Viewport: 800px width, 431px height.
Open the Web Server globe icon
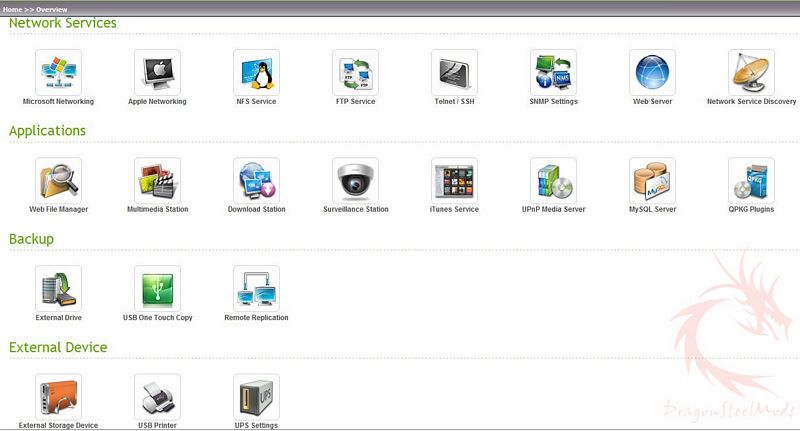tap(652, 72)
